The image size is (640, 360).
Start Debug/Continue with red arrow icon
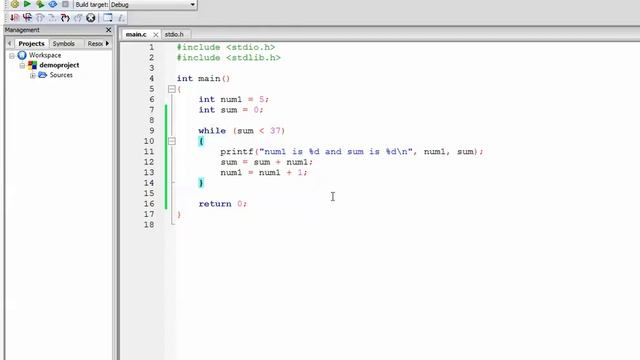tap(15, 18)
